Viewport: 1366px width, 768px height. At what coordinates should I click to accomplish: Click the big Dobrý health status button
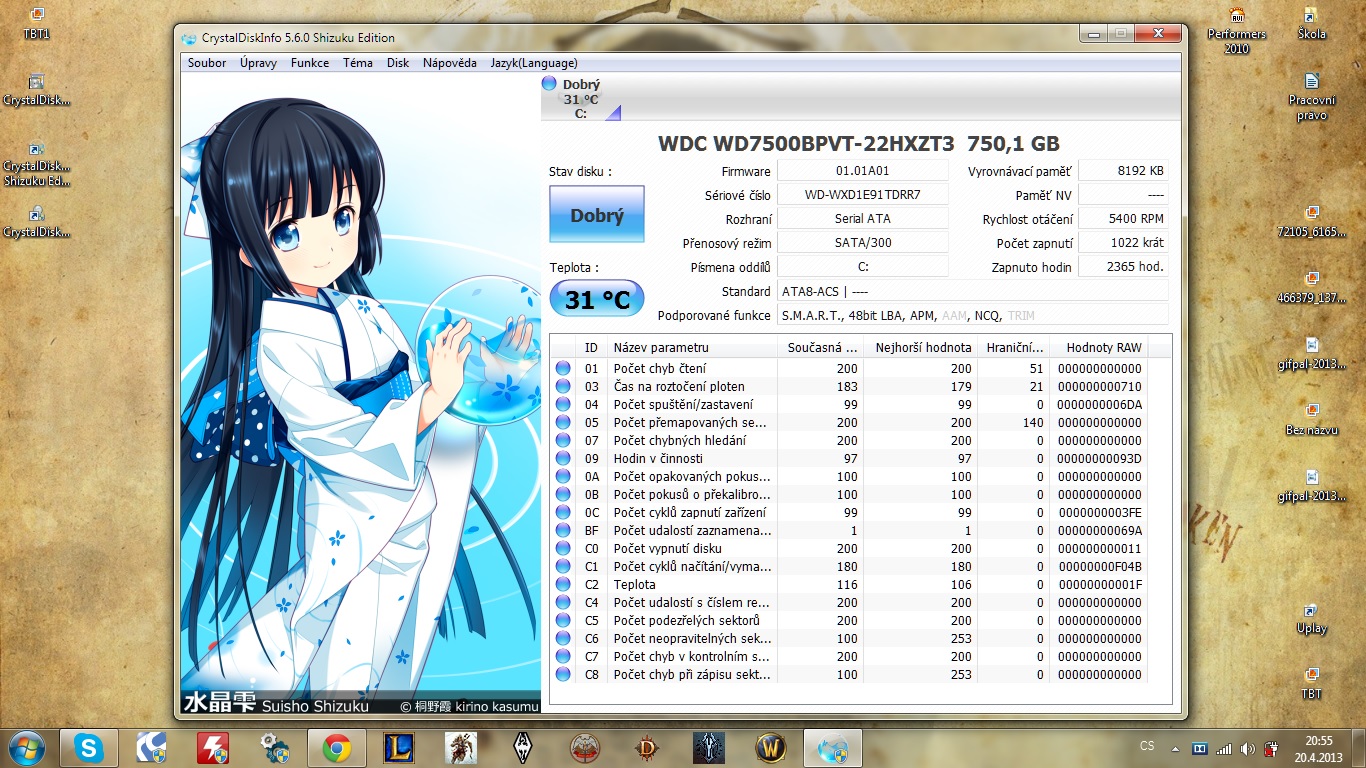tap(597, 214)
